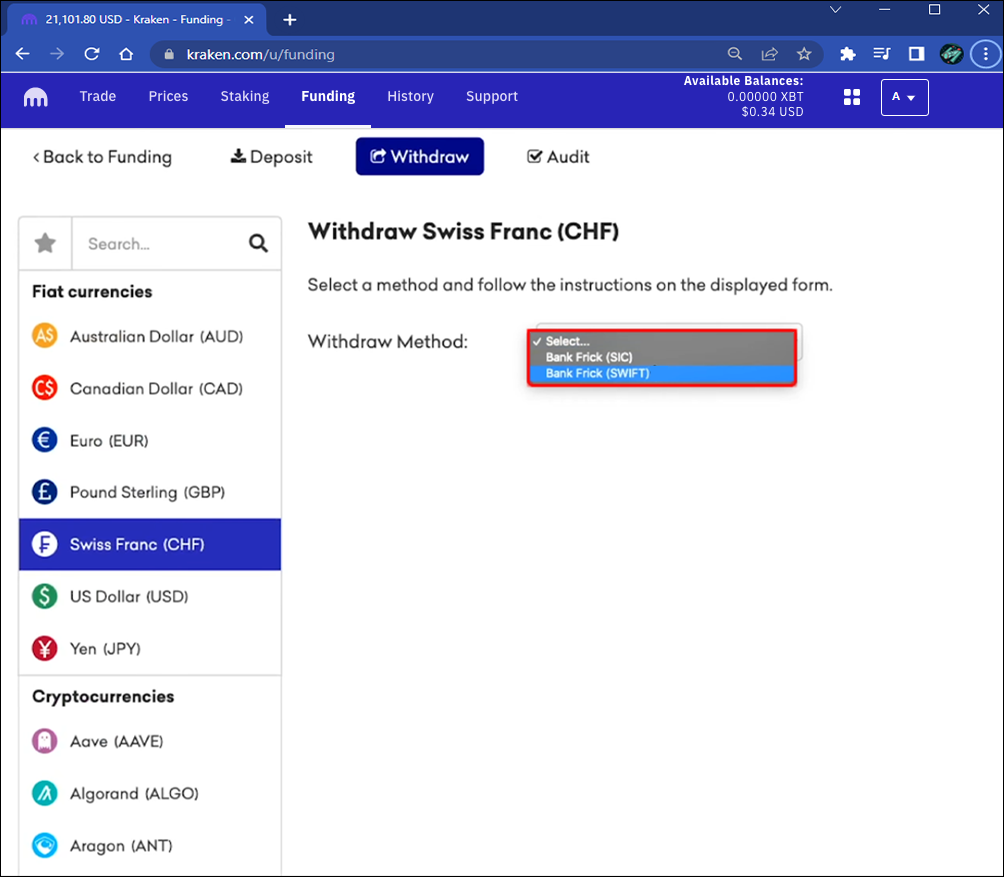This screenshot has height=877, width=1004.
Task: Bookmark page with star icon
Action: (x=804, y=54)
